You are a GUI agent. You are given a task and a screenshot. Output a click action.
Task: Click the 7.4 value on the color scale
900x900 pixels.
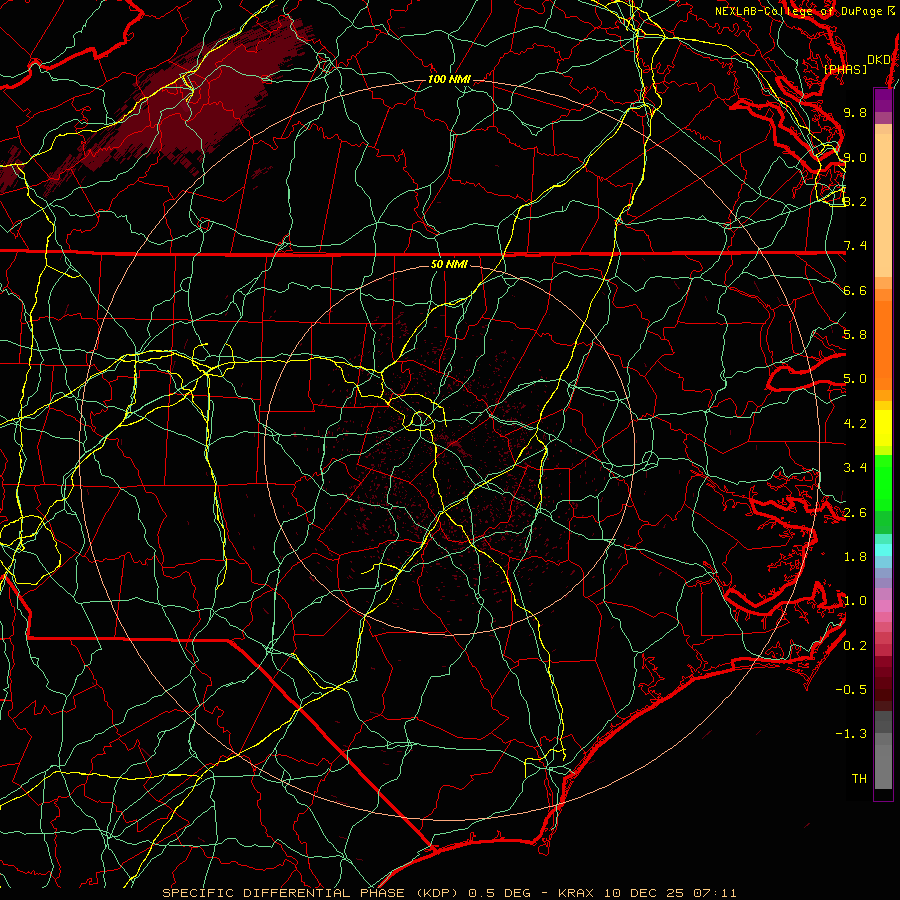855,246
